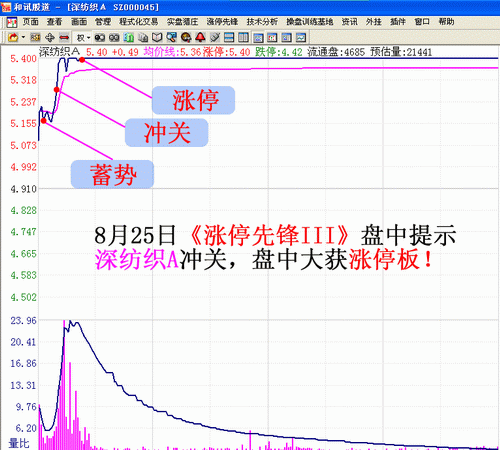This screenshot has width=500, height=450.
Task: Click the magnifier search icon in toolbar
Action: 172,37
